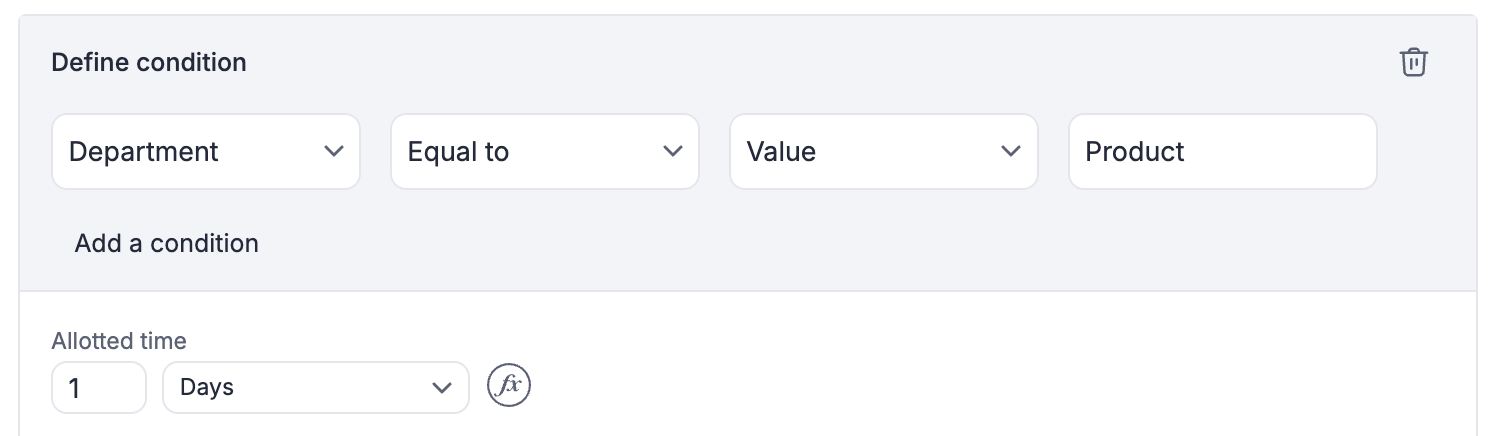Open the fx formula editor icon
The height and width of the screenshot is (436, 1496).
pyautogui.click(x=508, y=387)
